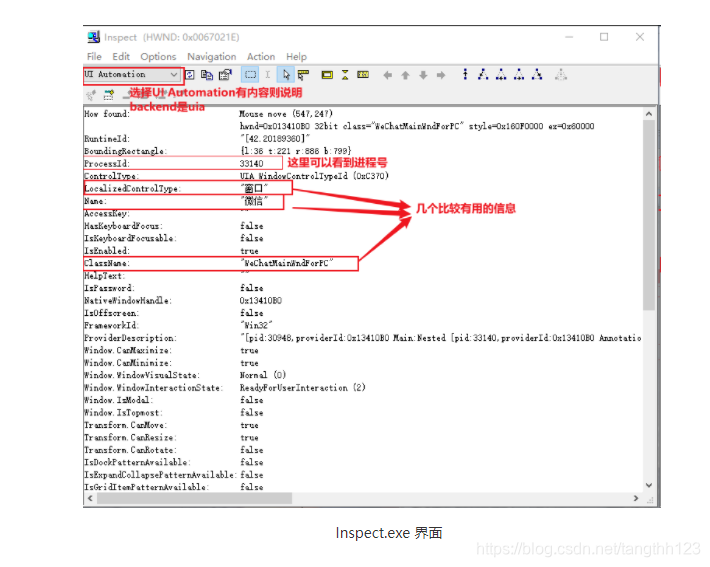Image resolution: width=710 pixels, height=567 pixels.
Task: Select the 'RuntimeId:' property label
Action: coord(107,139)
